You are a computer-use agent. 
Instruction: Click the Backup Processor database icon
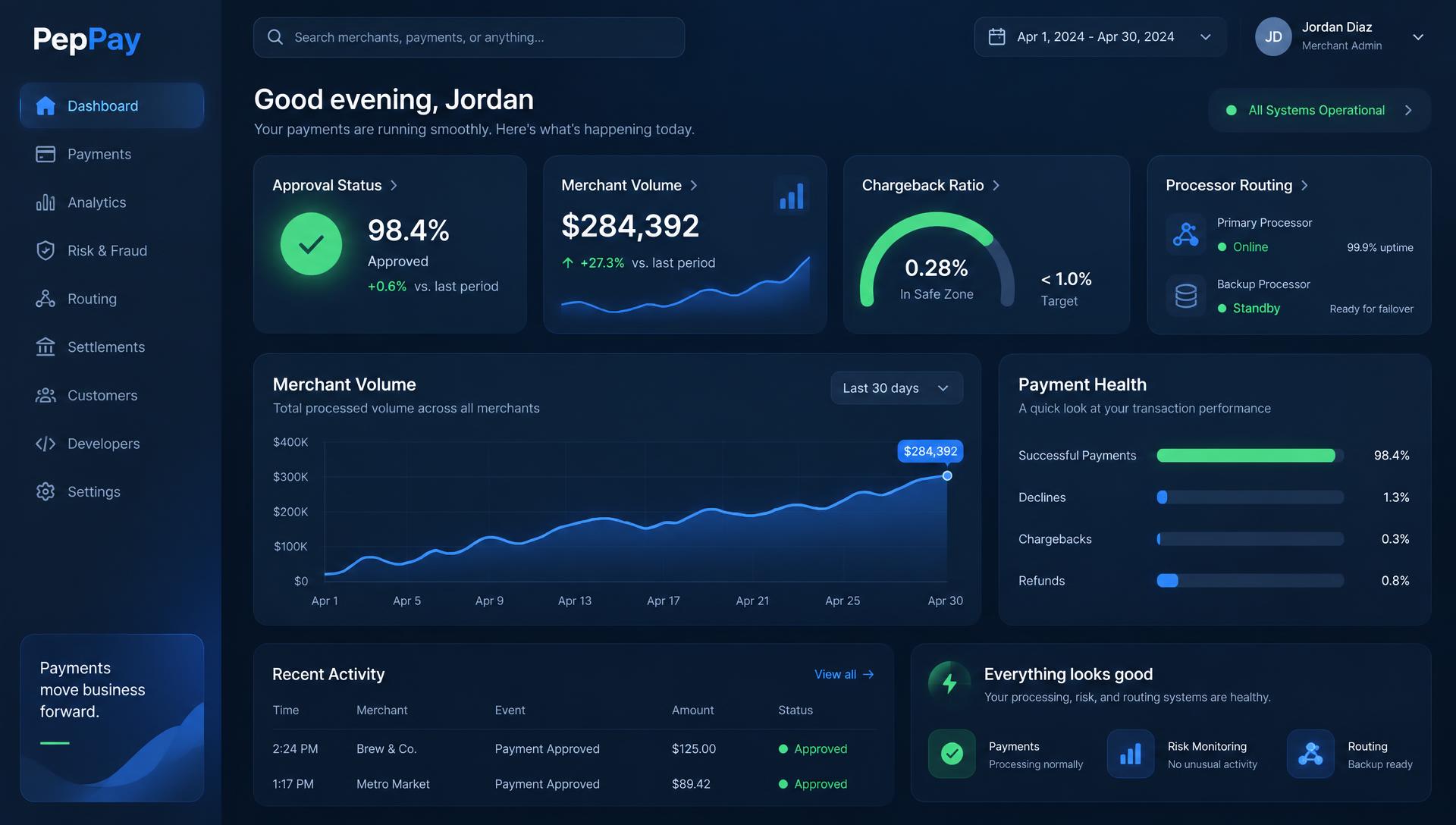(1186, 296)
